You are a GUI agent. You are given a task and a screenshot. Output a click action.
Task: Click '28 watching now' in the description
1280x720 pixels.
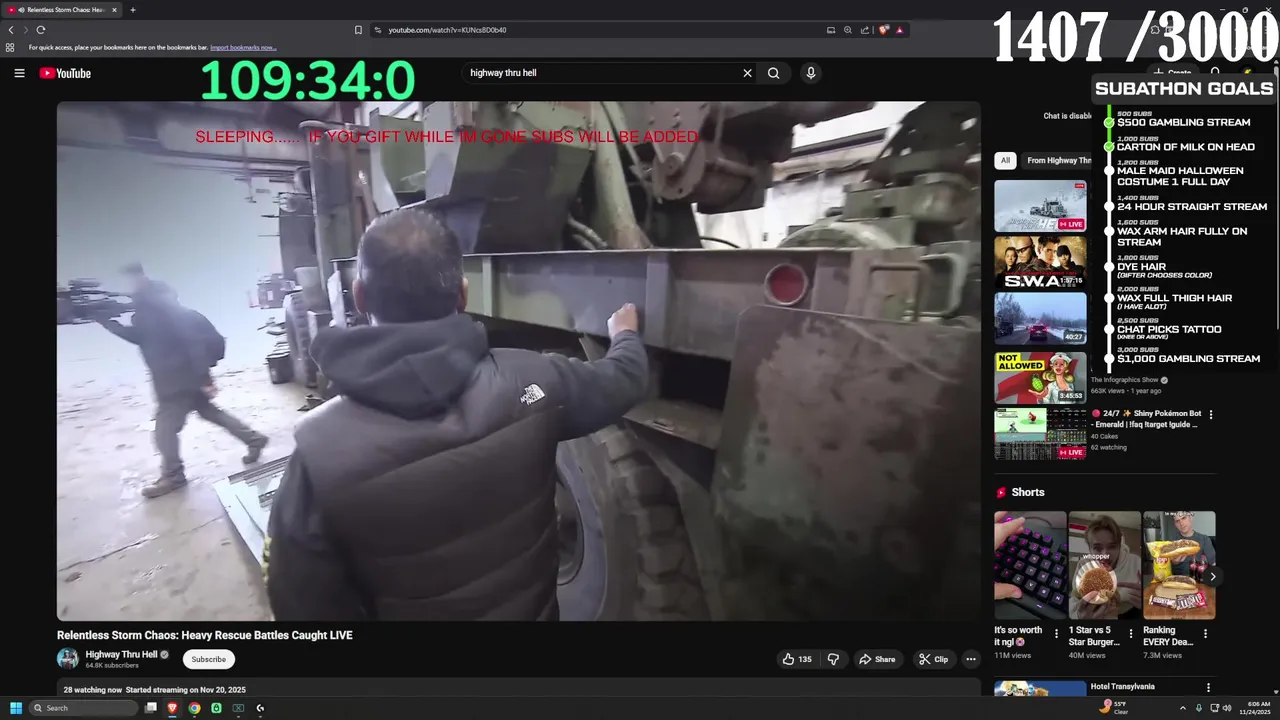coord(93,690)
